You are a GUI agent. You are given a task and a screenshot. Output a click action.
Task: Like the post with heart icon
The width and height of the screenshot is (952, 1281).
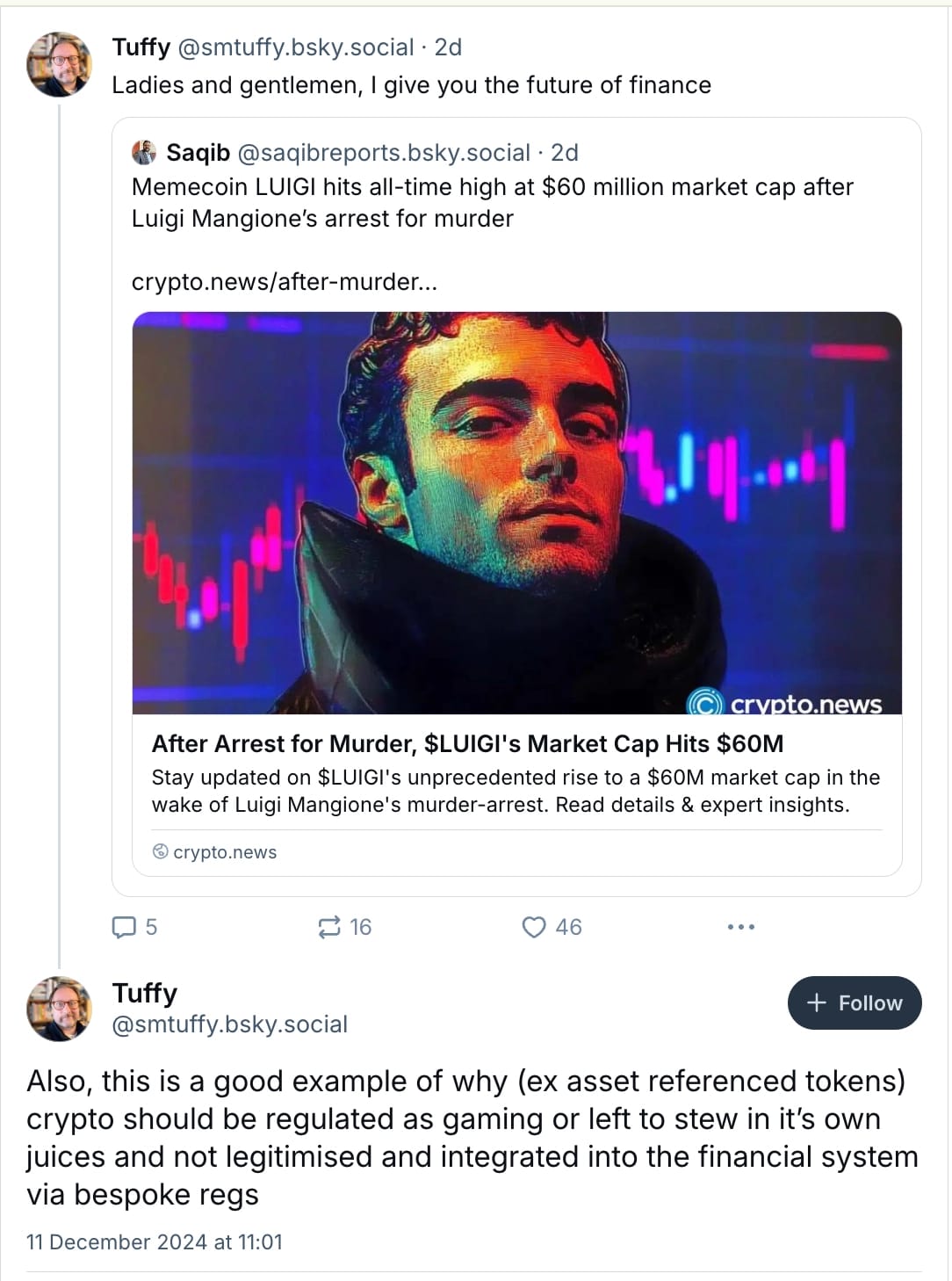click(x=534, y=927)
